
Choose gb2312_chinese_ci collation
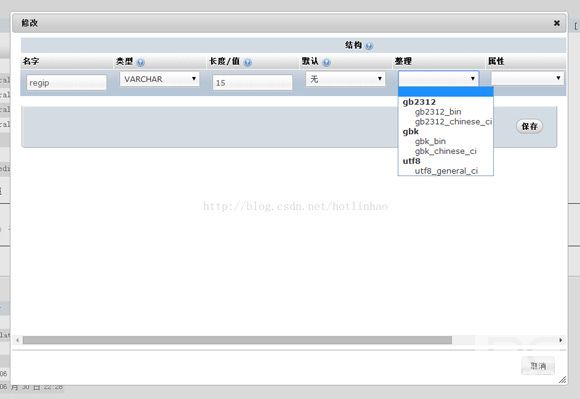tap(453, 122)
